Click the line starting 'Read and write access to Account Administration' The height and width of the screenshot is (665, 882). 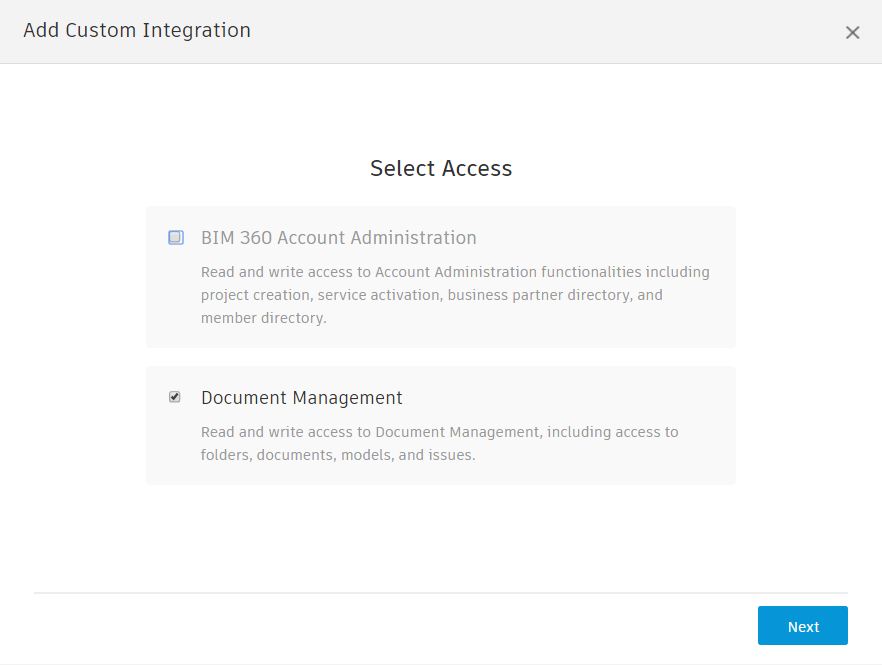(x=455, y=272)
